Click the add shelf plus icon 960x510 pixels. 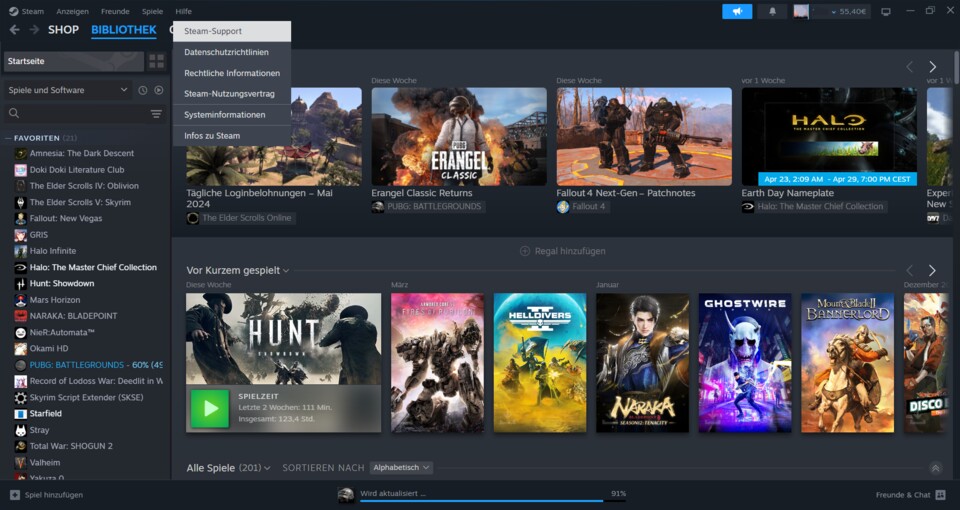pyautogui.click(x=525, y=251)
